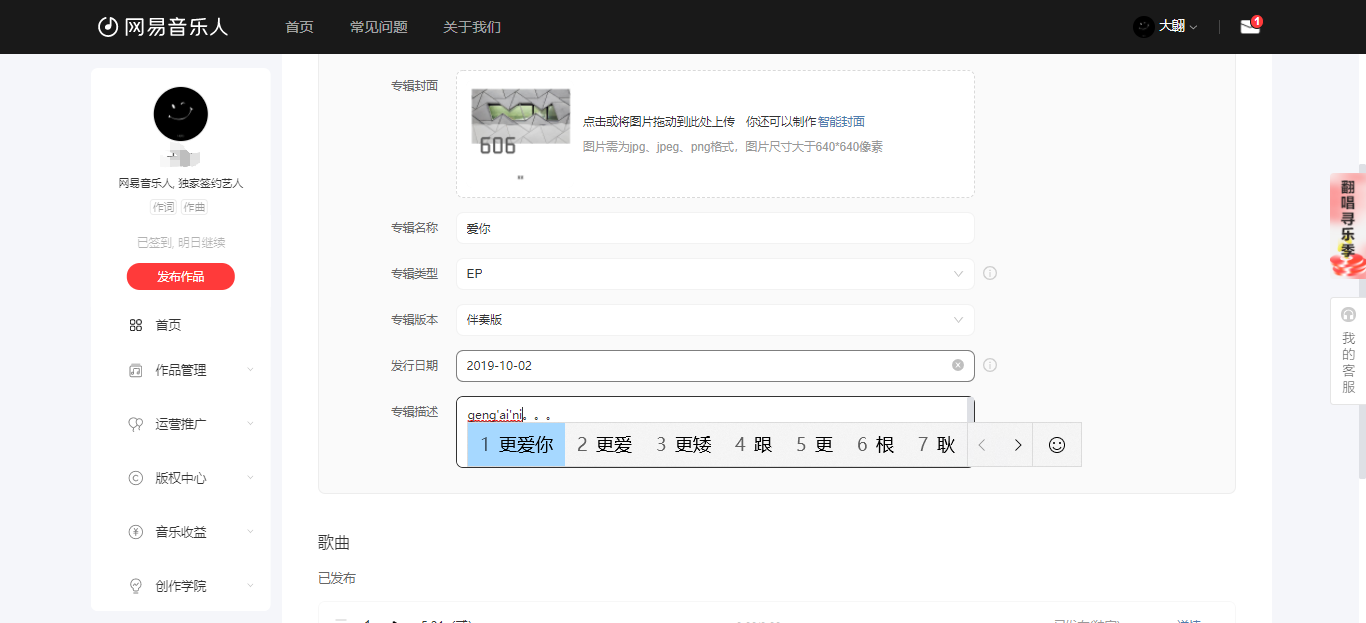
Task: Clear the release date field
Action: coord(957,365)
